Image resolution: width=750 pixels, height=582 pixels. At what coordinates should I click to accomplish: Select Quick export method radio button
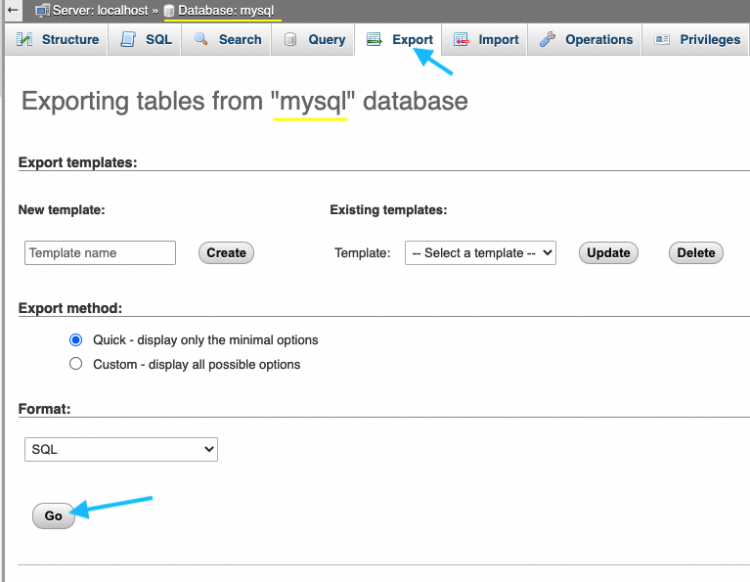(76, 340)
